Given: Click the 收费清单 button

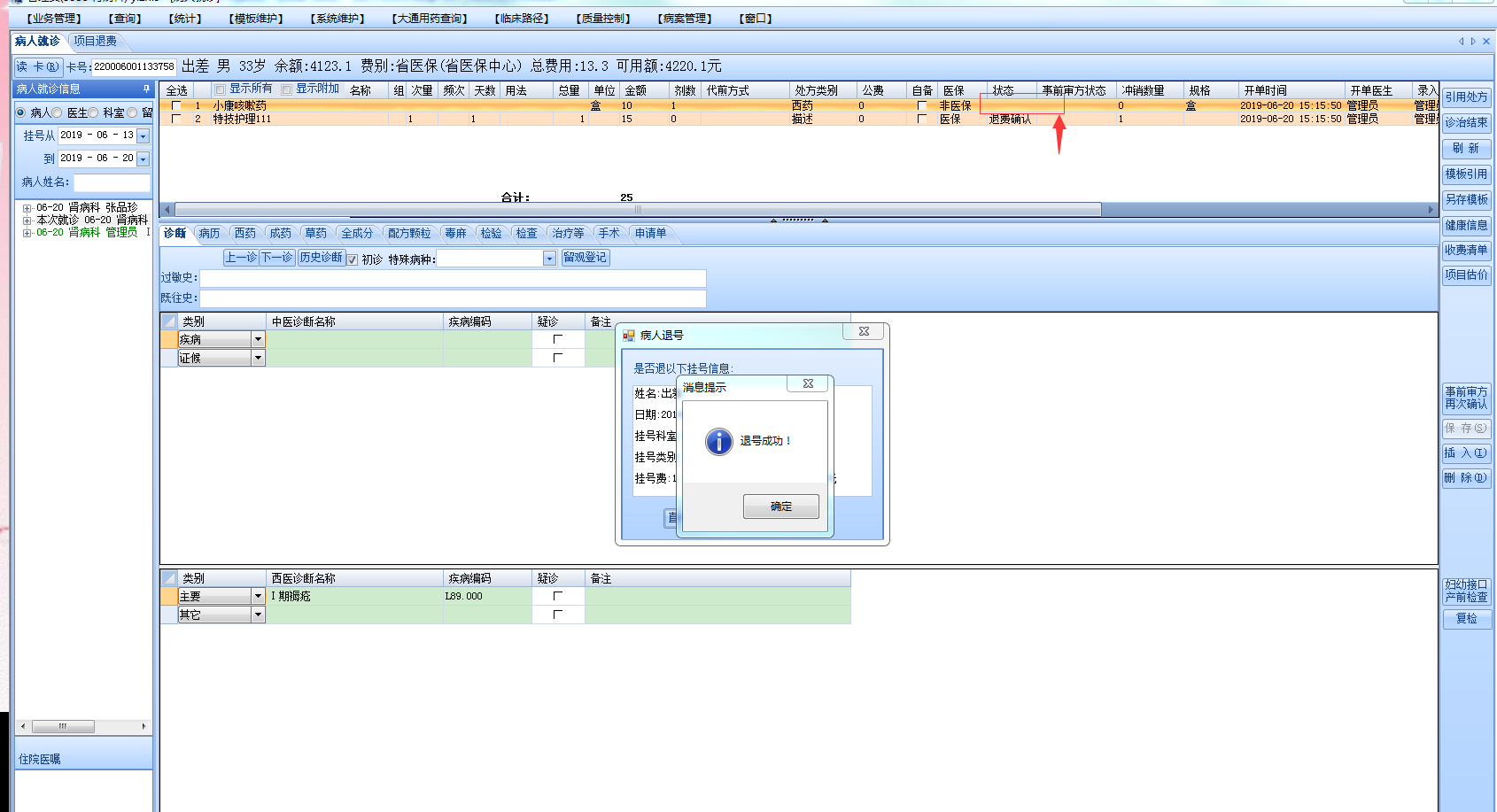Looking at the screenshot, I should click(x=1466, y=251).
